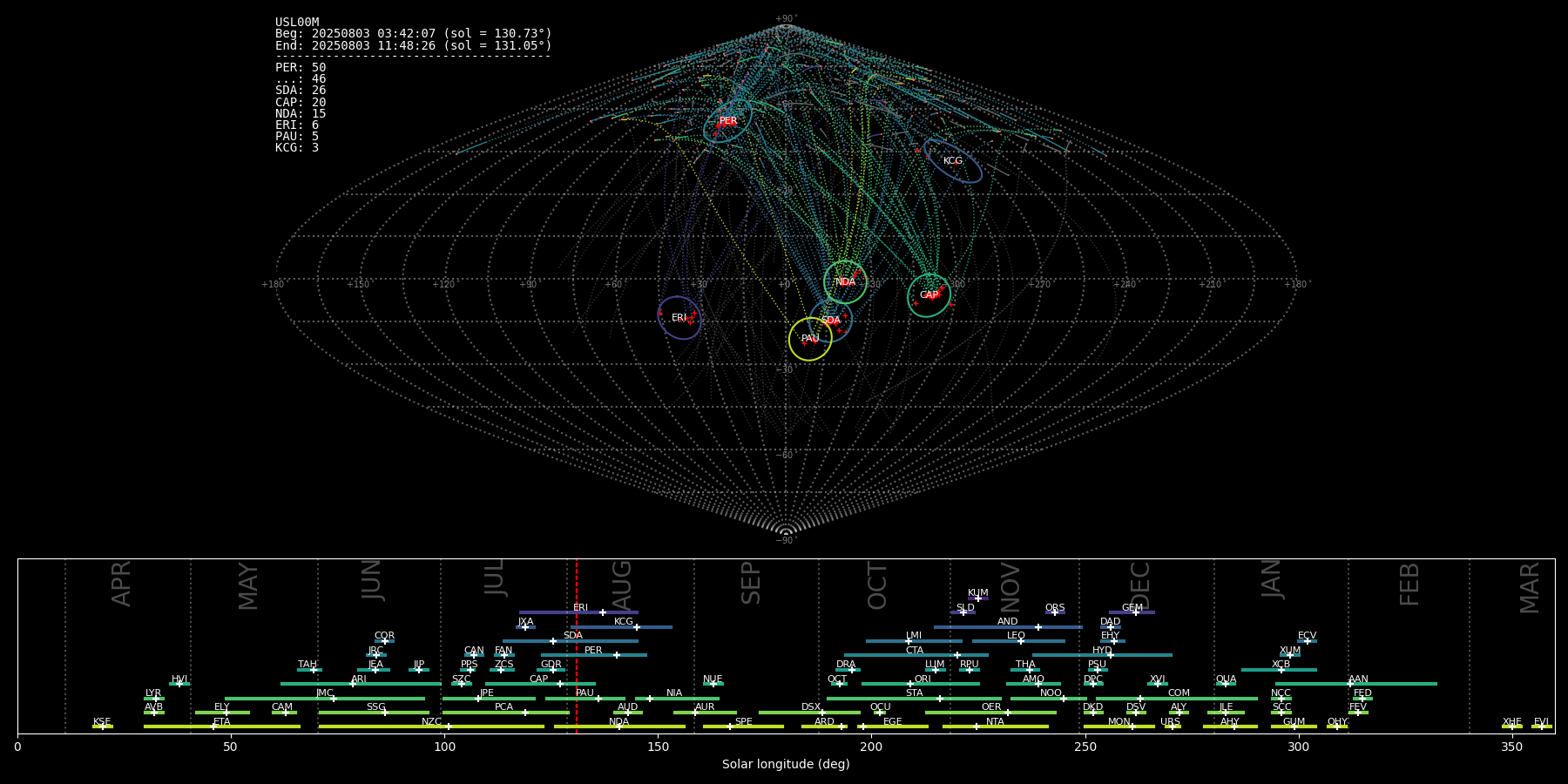
Task: Click the AUG month label in the timeline
Action: [622, 585]
